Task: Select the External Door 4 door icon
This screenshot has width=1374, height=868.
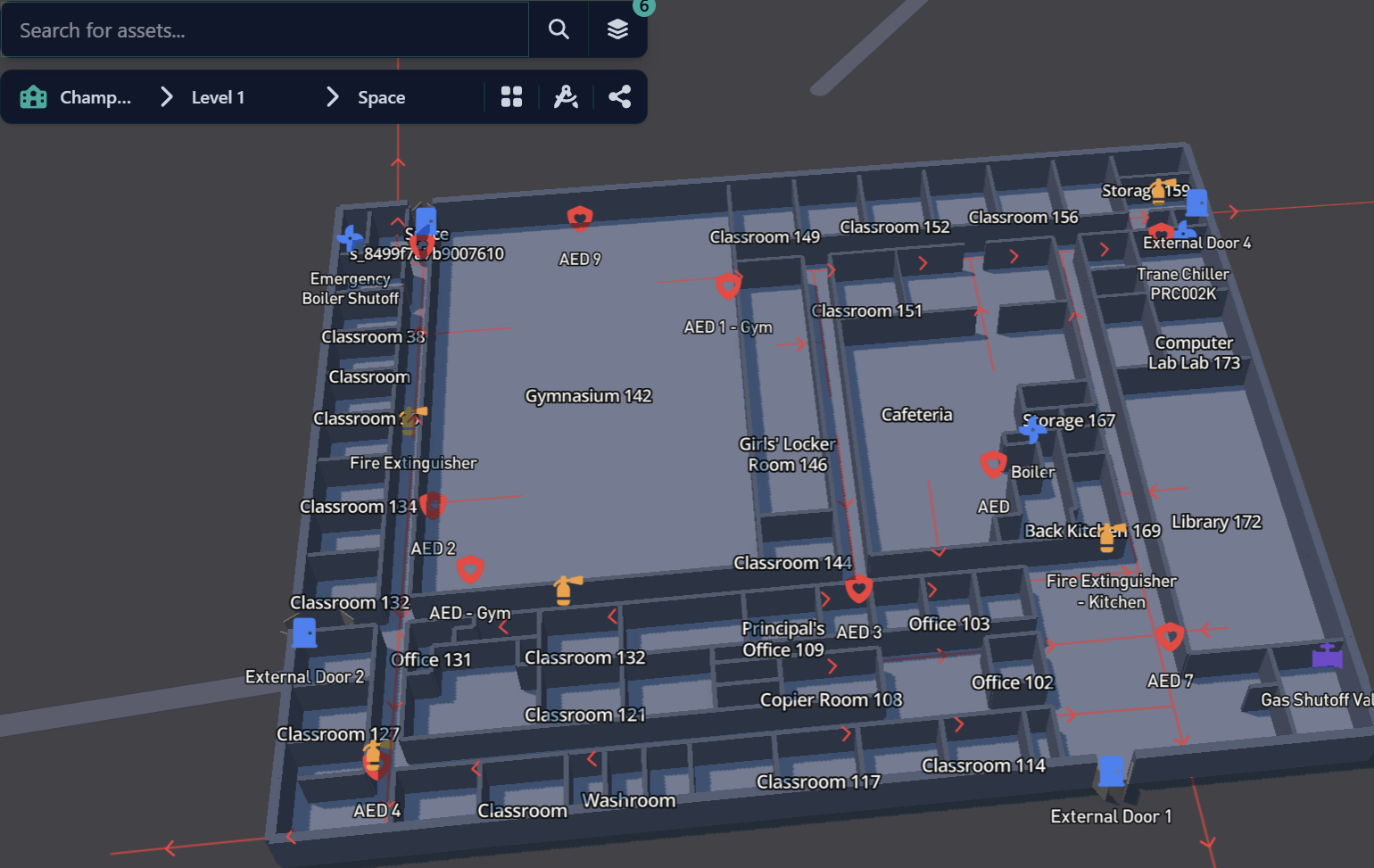Action: tap(1196, 203)
